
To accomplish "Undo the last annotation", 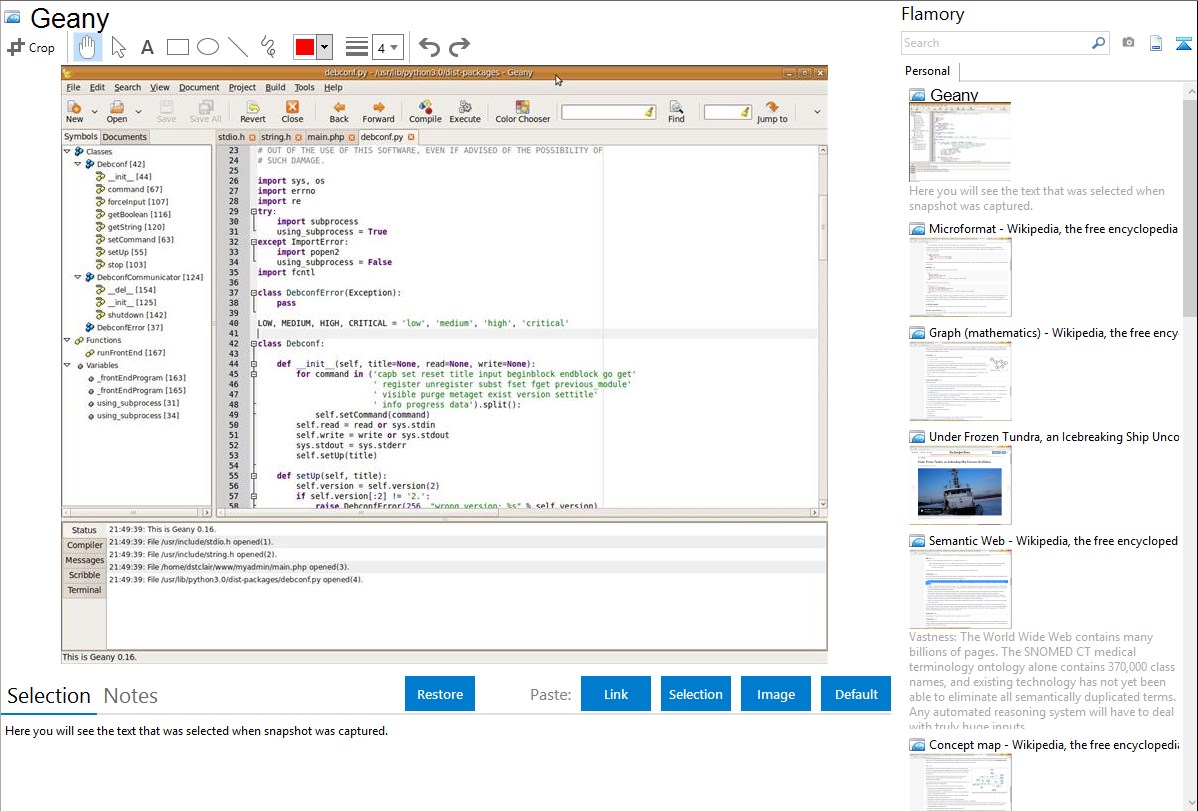I will [429, 47].
